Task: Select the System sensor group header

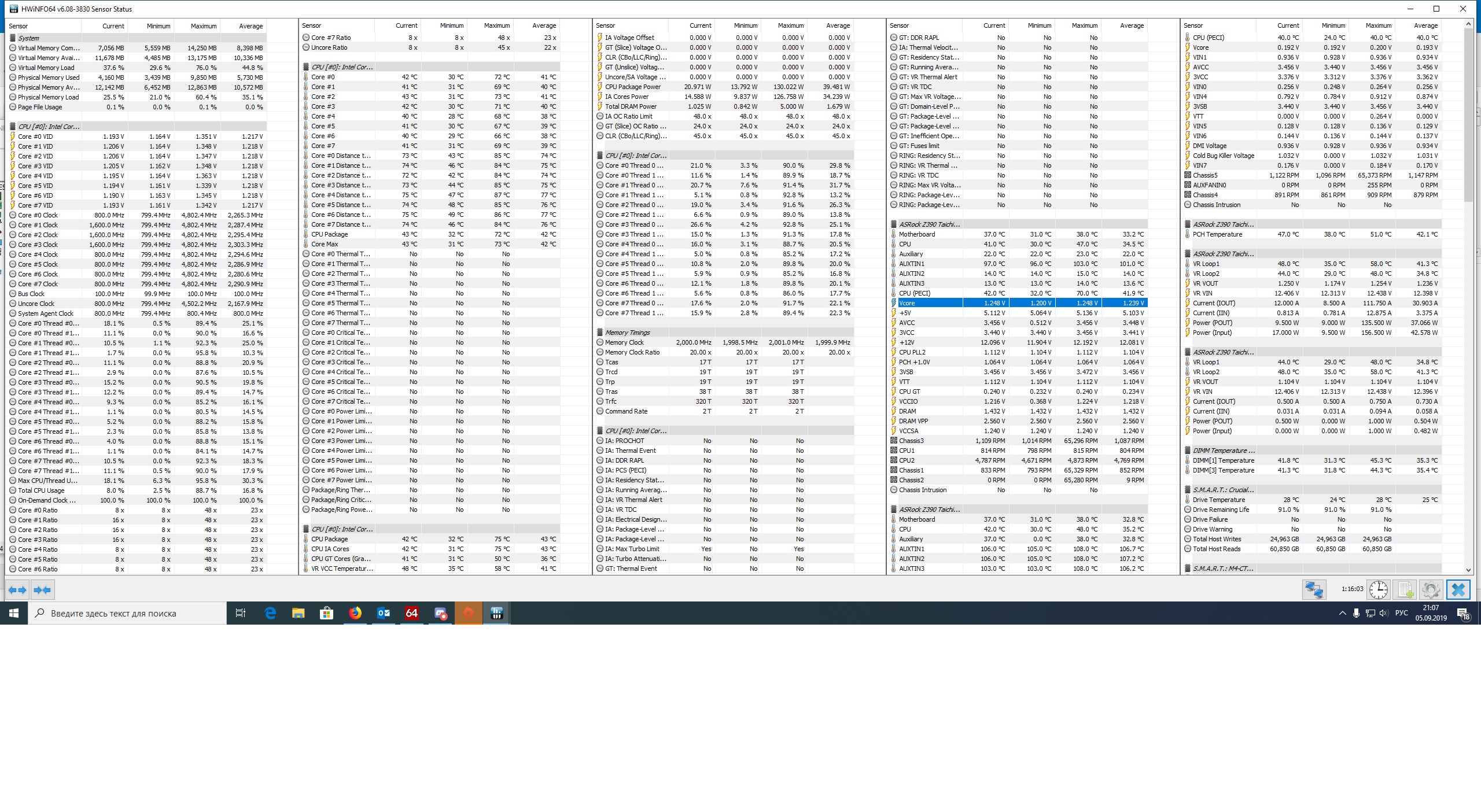Action: pyautogui.click(x=29, y=38)
